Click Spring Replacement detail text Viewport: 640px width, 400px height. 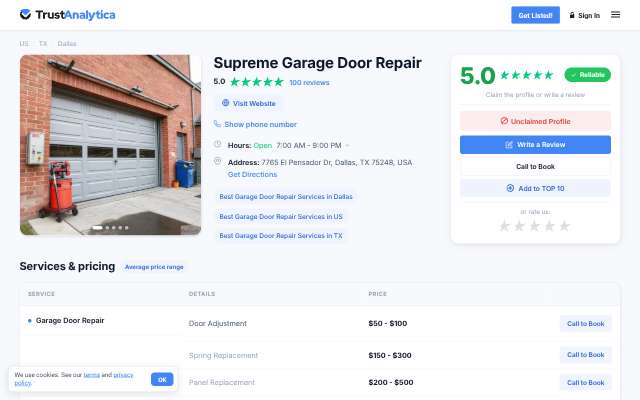coord(223,355)
